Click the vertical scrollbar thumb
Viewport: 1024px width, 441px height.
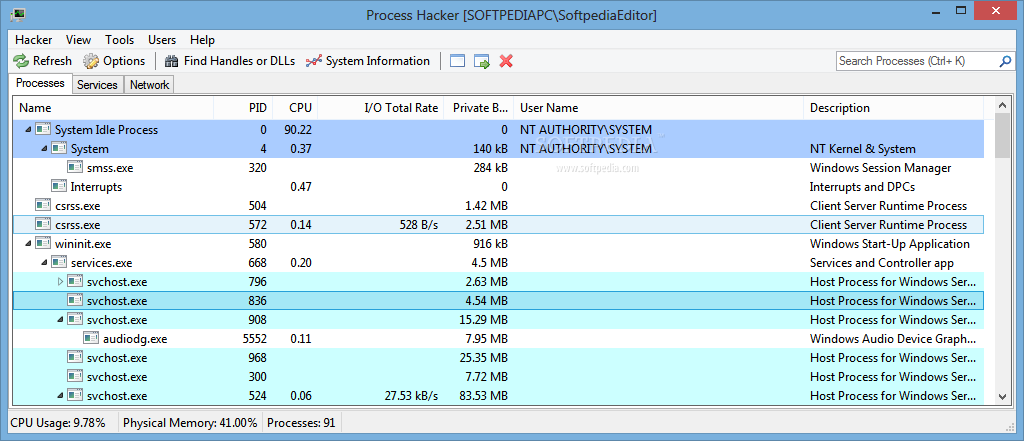pos(1002,135)
